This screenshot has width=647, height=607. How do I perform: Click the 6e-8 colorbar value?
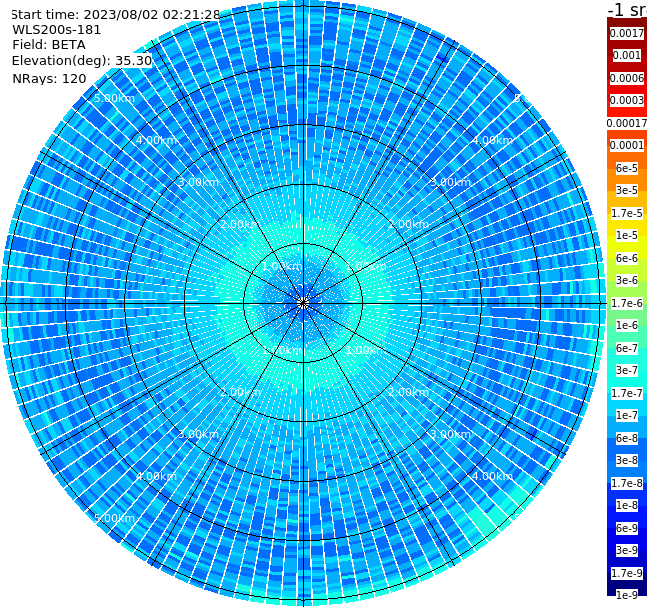pyautogui.click(x=627, y=438)
